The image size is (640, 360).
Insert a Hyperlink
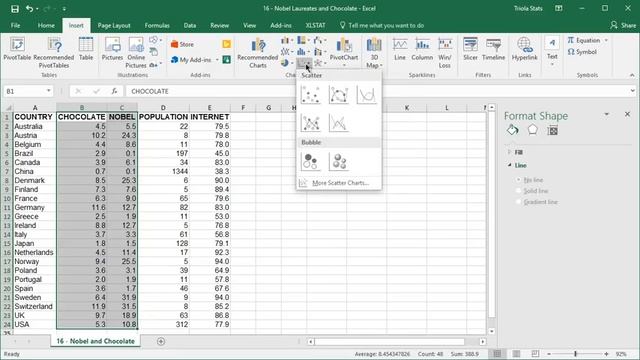[x=524, y=49]
